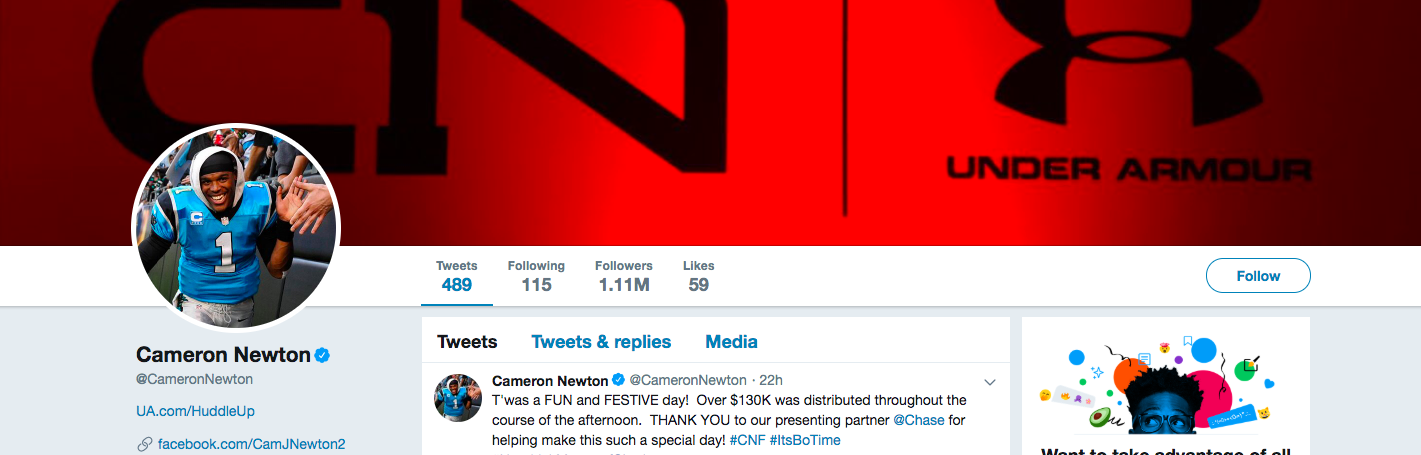Viewport: 1421px width, 455px height.
Task: Click the verified badge in the tweet header
Action: coord(618,381)
